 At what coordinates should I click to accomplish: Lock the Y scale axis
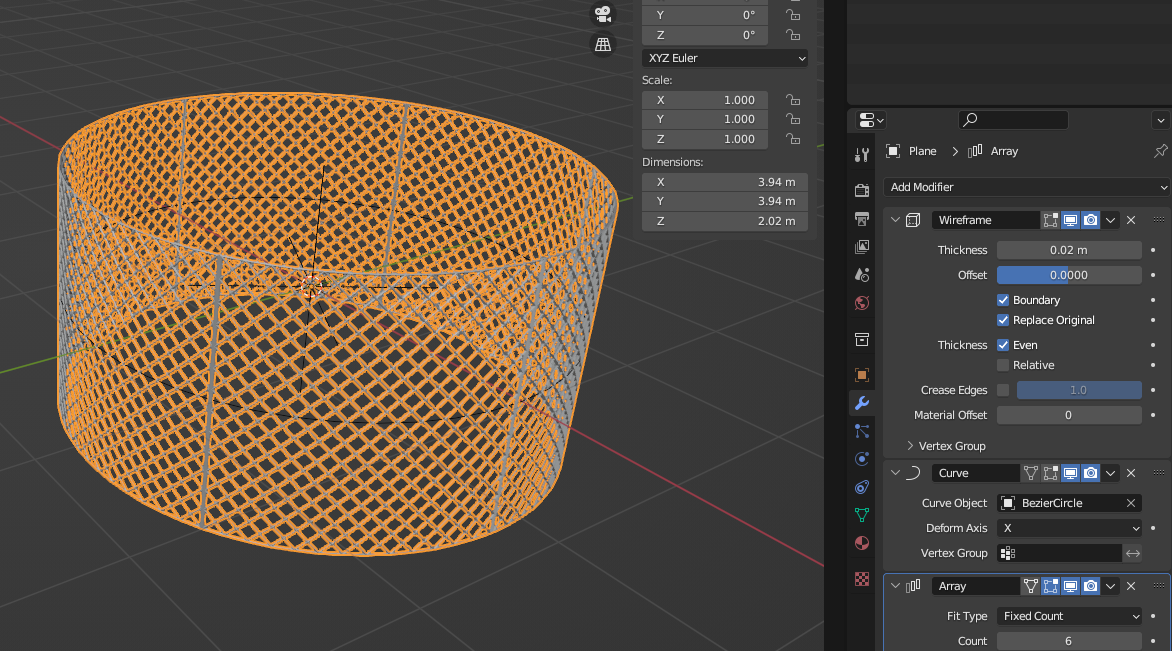(x=793, y=120)
